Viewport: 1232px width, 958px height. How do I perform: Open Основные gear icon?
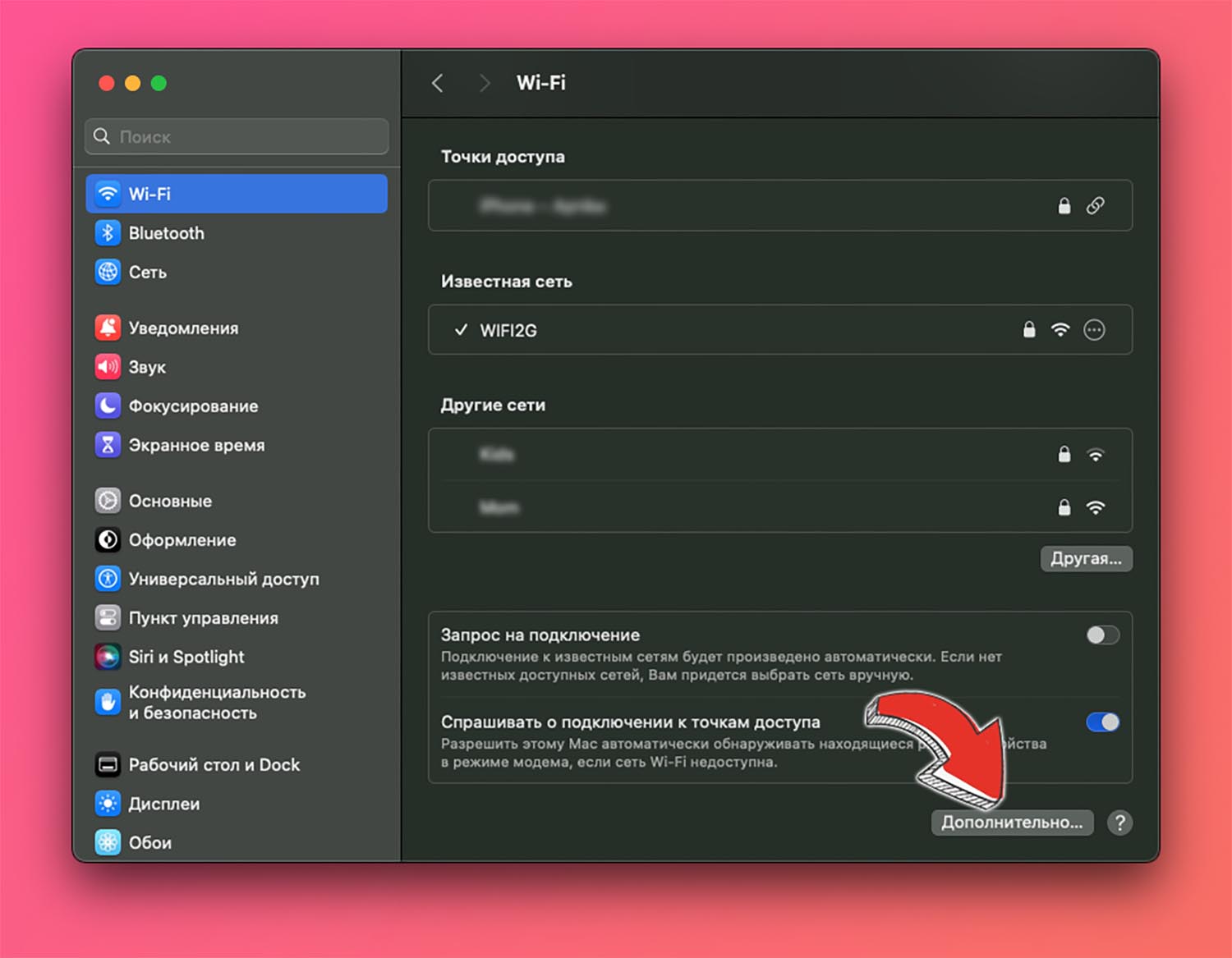point(108,501)
